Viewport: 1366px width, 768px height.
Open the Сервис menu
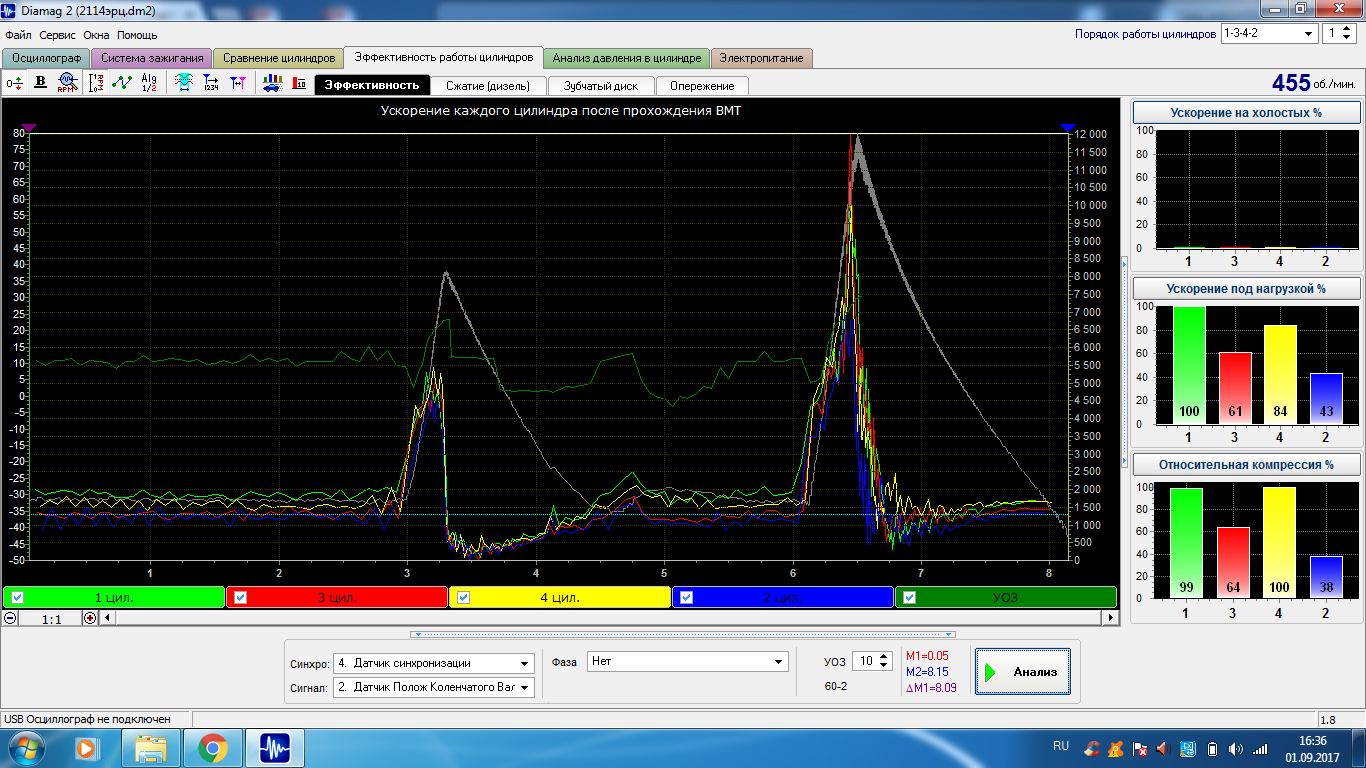(58, 35)
